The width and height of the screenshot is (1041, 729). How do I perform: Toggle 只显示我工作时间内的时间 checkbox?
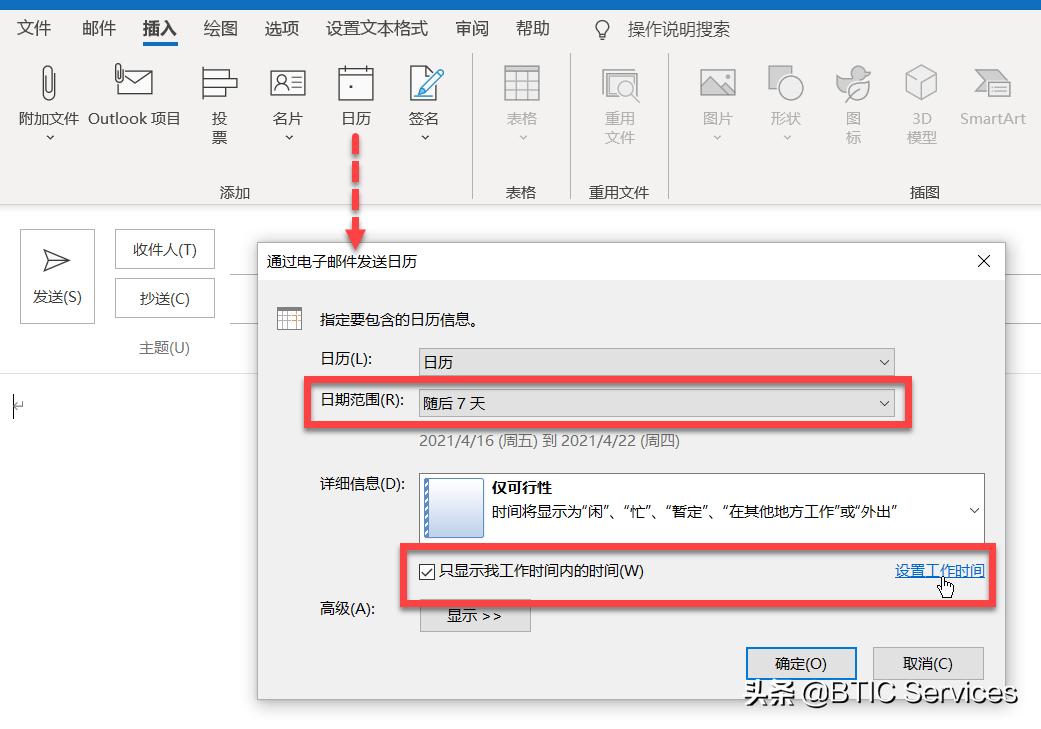click(x=428, y=571)
